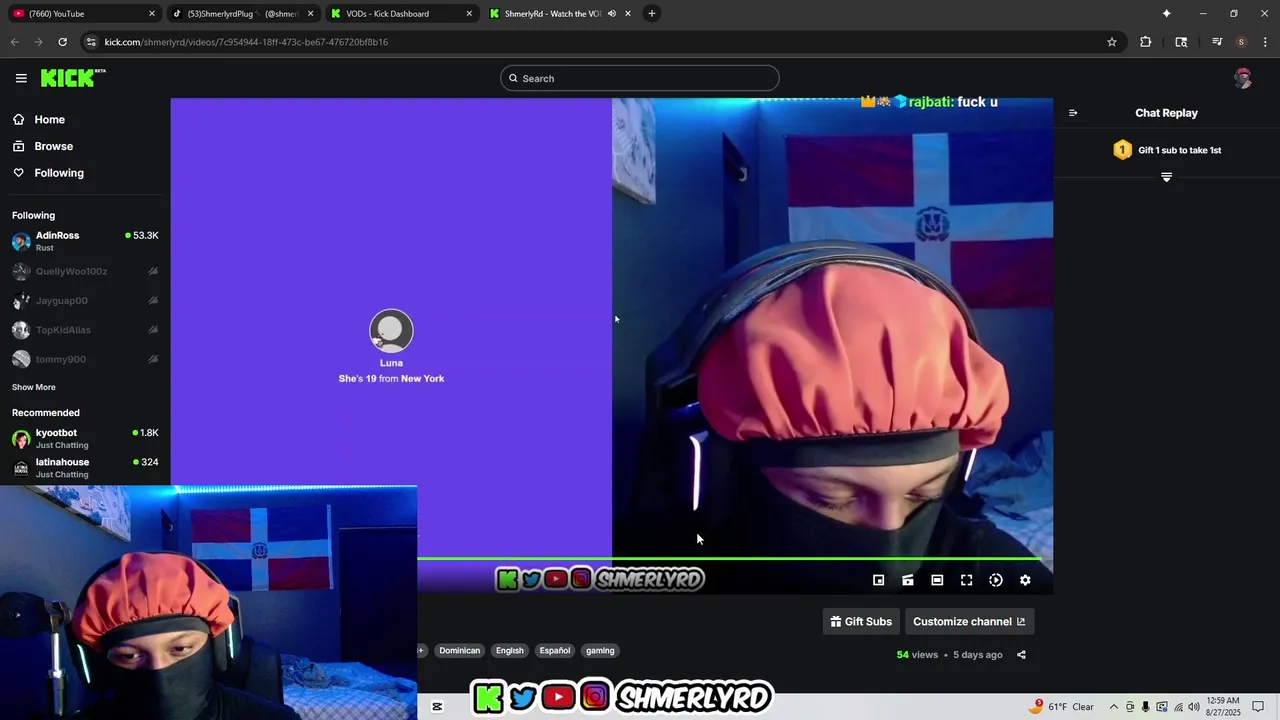The width and height of the screenshot is (1280, 720).
Task: Open AdinRoss channel in Following
Action: pyautogui.click(x=85, y=241)
